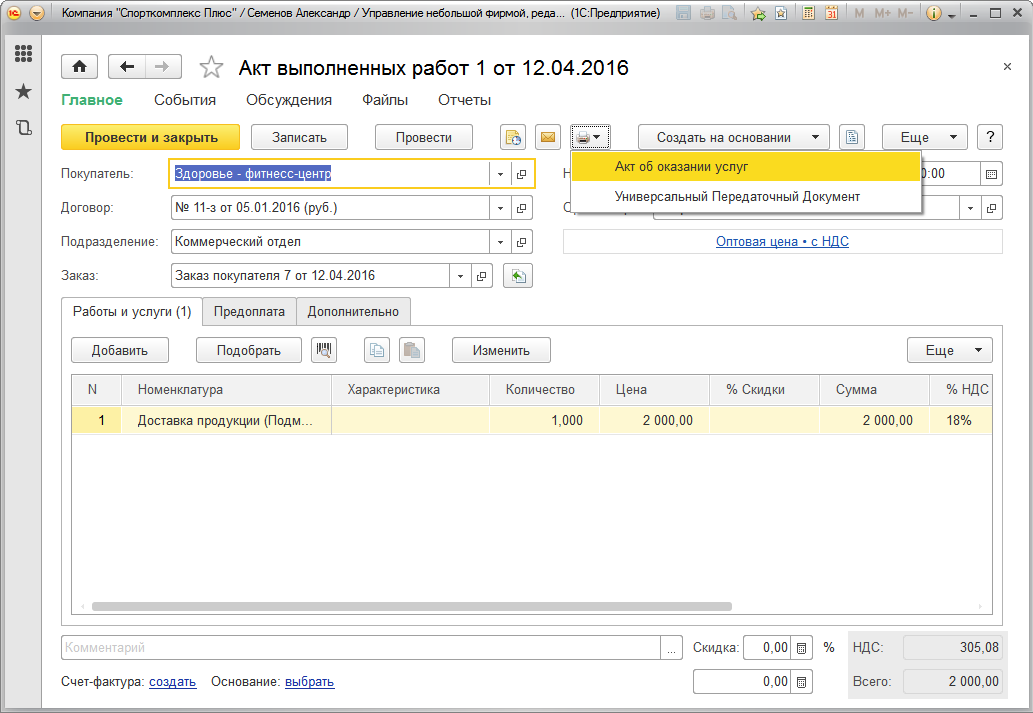
Task: Click the fill from order icon
Action: tap(516, 276)
